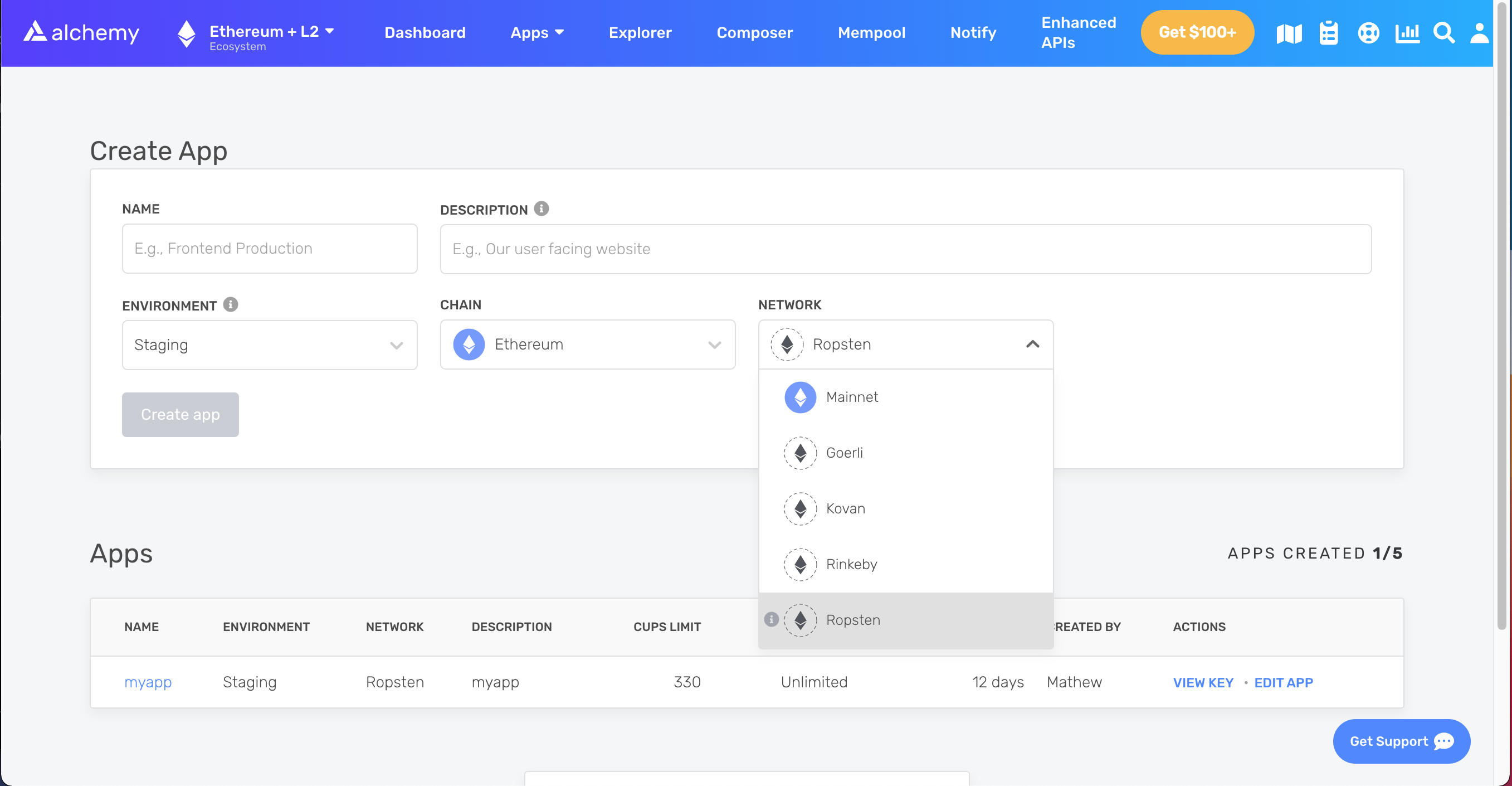1512x786 pixels.
Task: Open the bar chart usage icon
Action: coord(1406,33)
